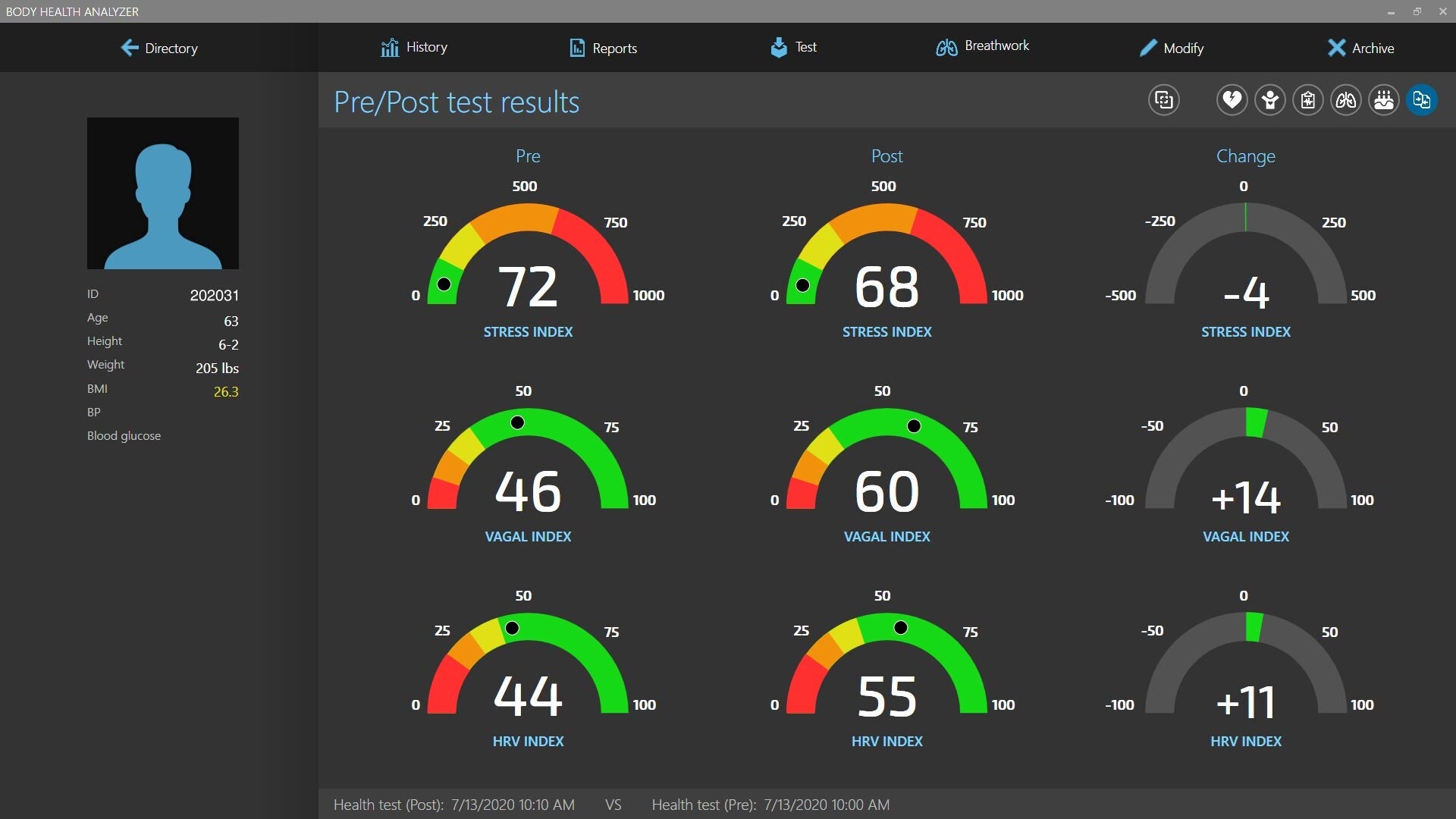Select the highlighted pre/post comparison icon

coord(1421,100)
